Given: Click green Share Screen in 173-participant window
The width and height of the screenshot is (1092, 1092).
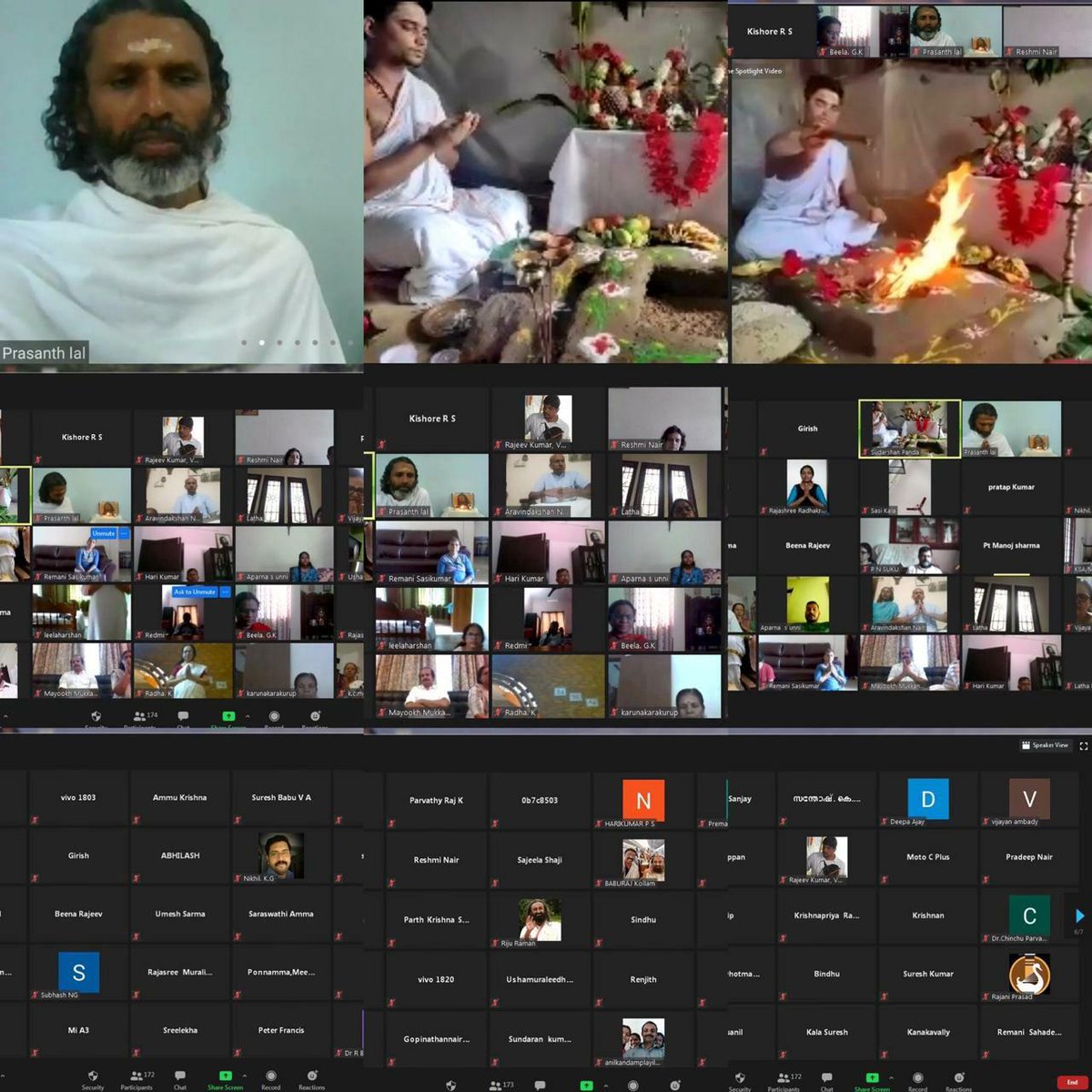Looking at the screenshot, I should [587, 1085].
